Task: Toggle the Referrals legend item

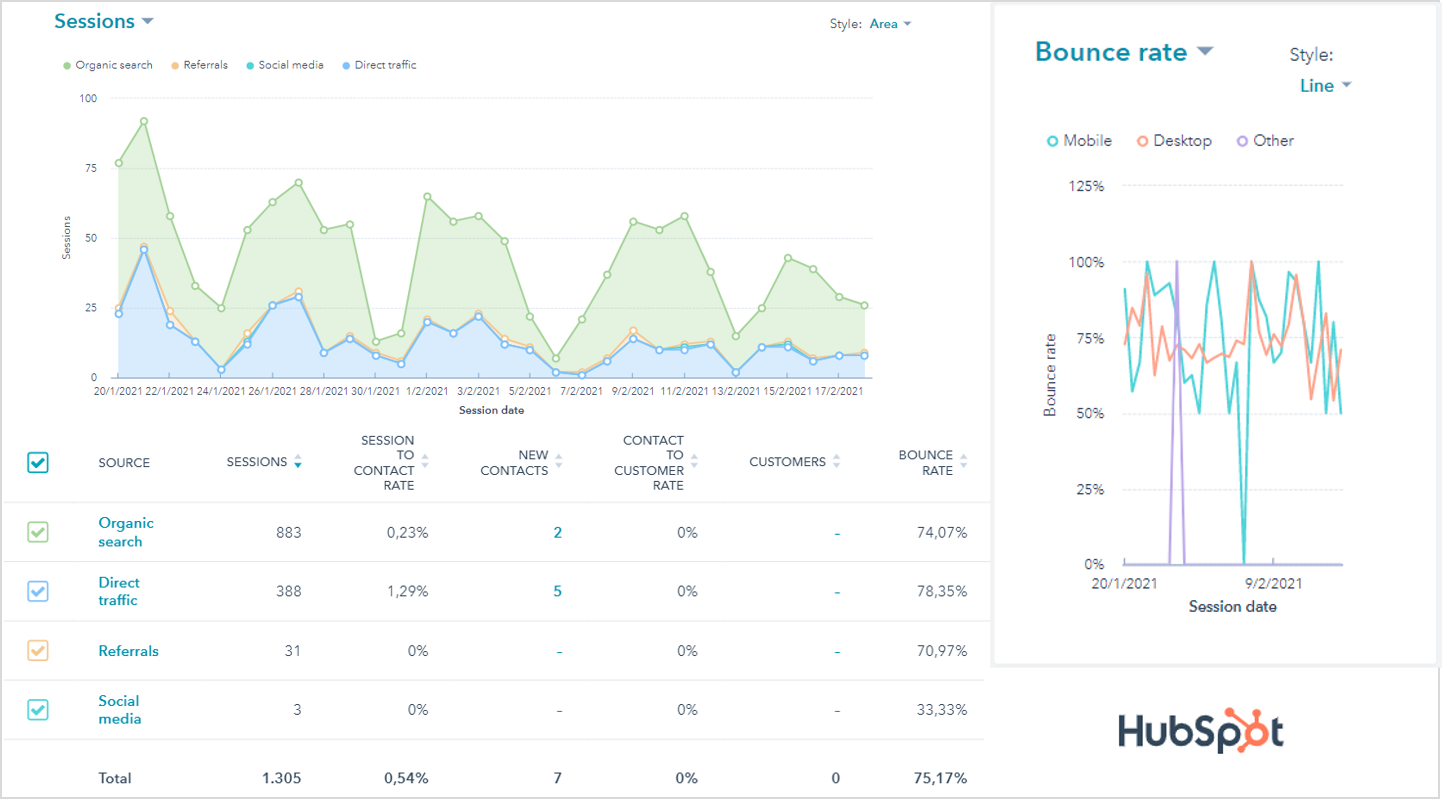Action: pyautogui.click(x=199, y=65)
